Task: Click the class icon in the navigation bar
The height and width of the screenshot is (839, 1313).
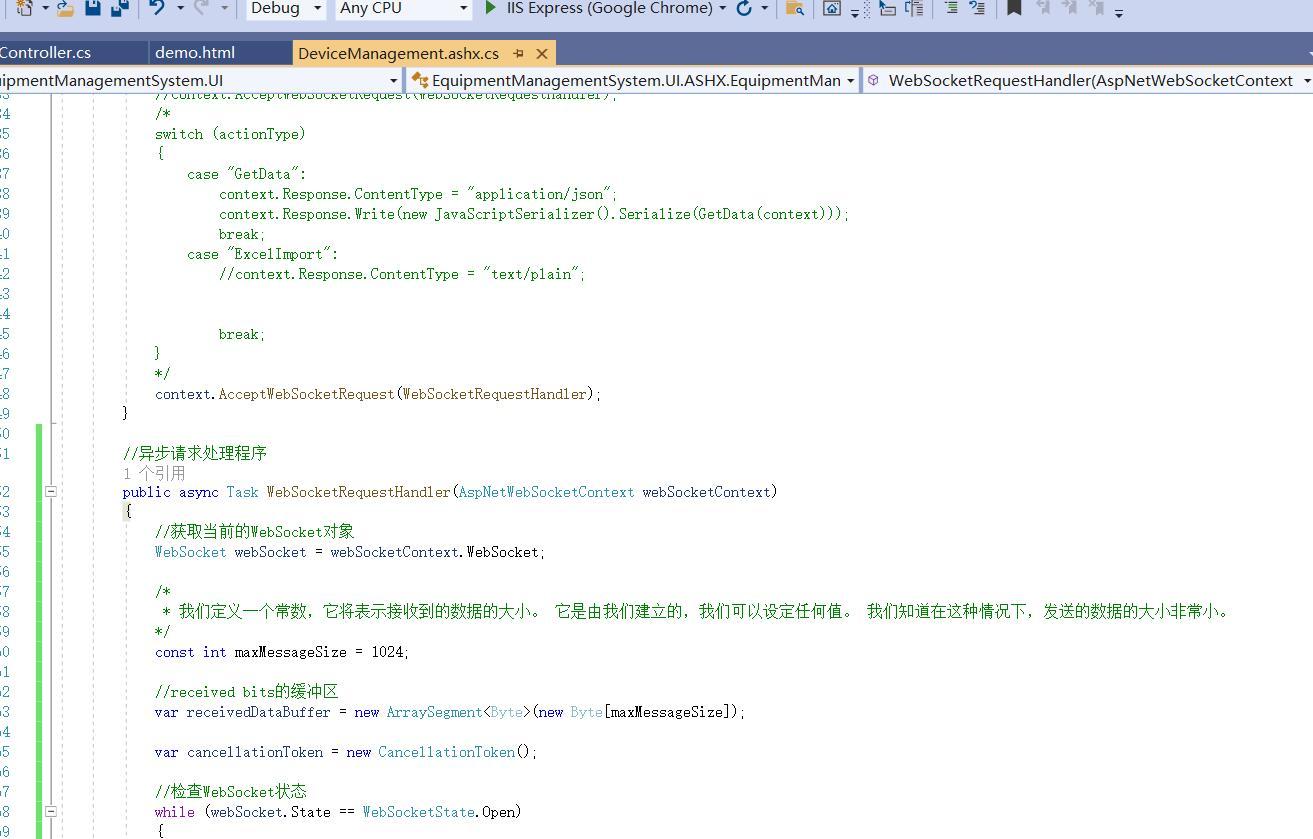Action: point(420,80)
